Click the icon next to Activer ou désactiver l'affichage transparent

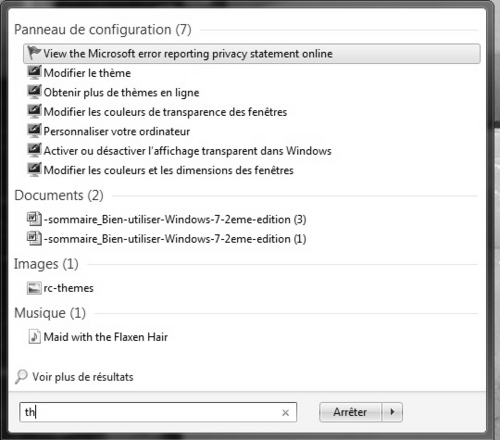click(34, 150)
